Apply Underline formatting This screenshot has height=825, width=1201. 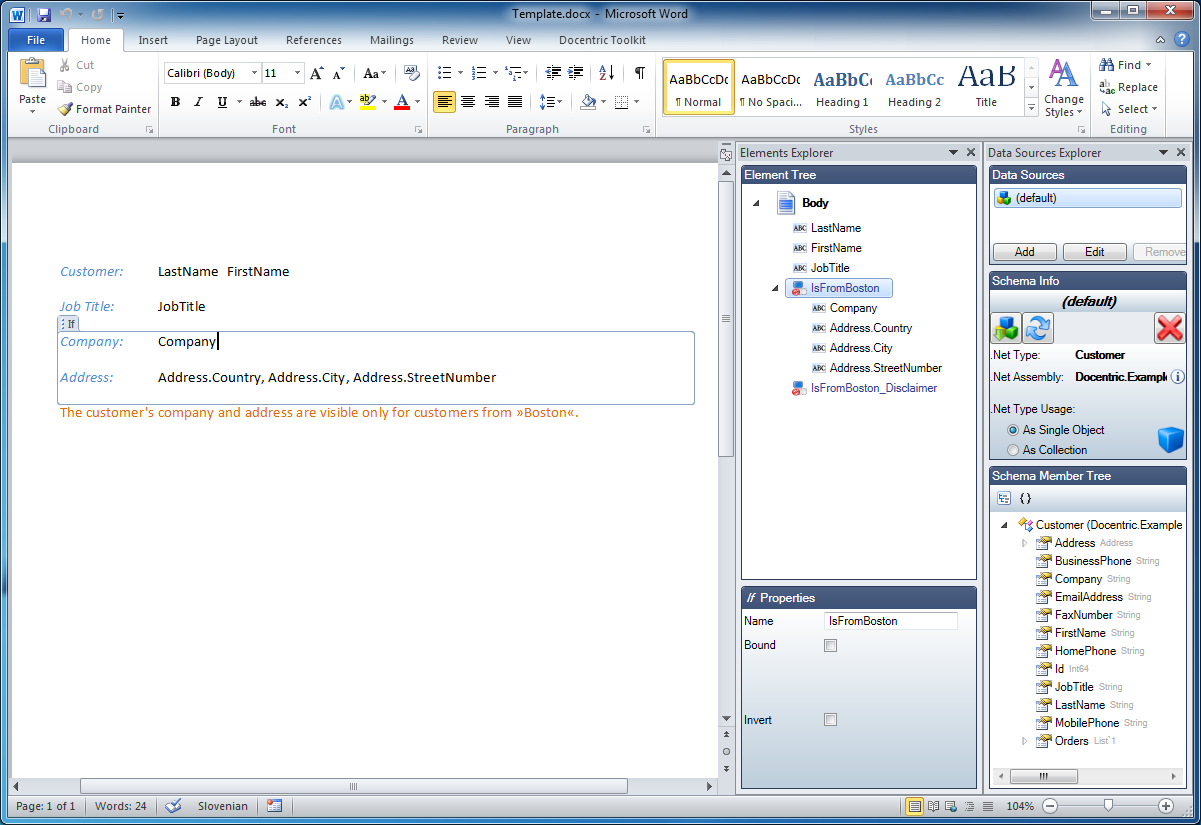(x=222, y=102)
